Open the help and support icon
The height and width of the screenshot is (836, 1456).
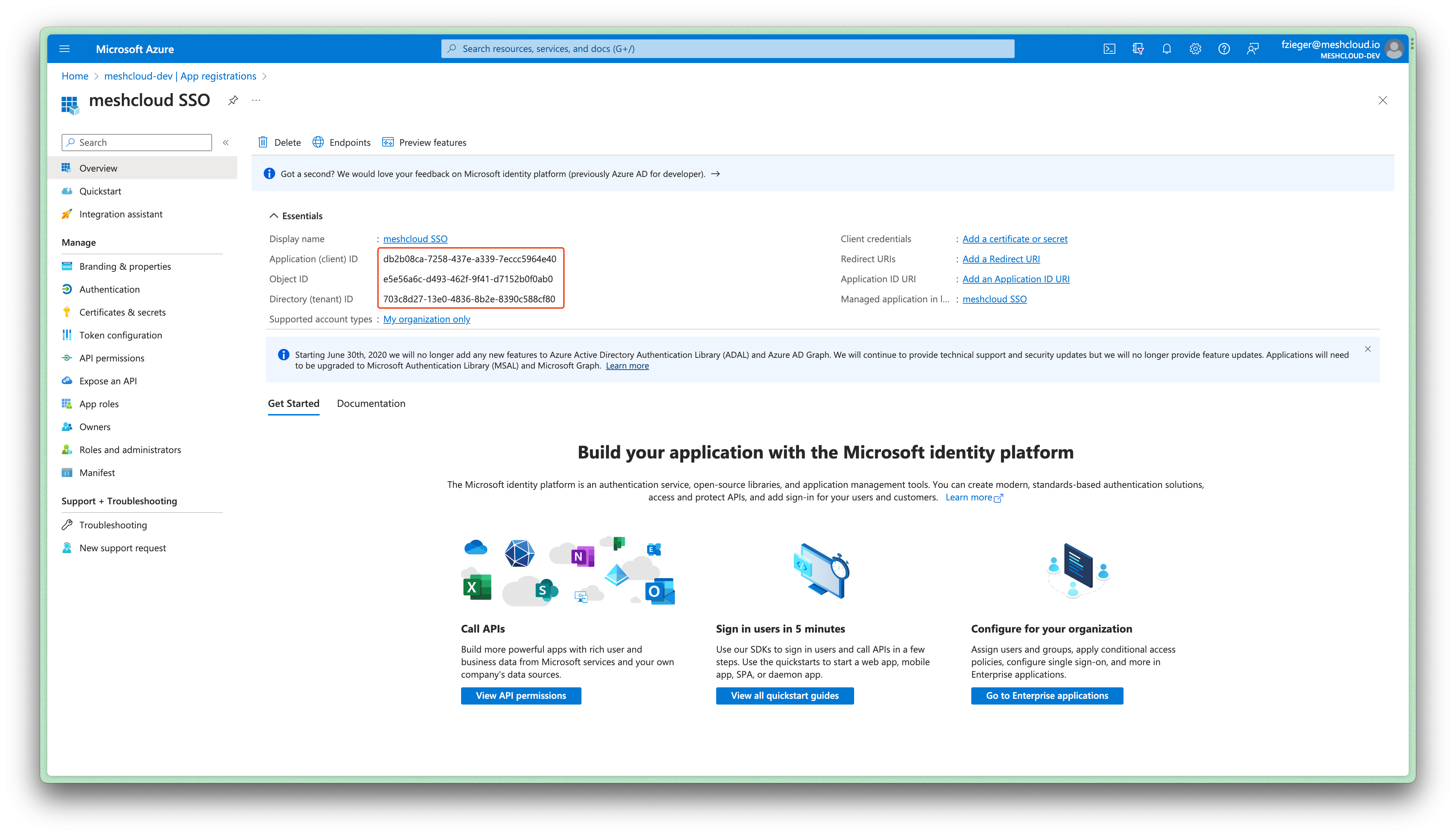point(1223,49)
